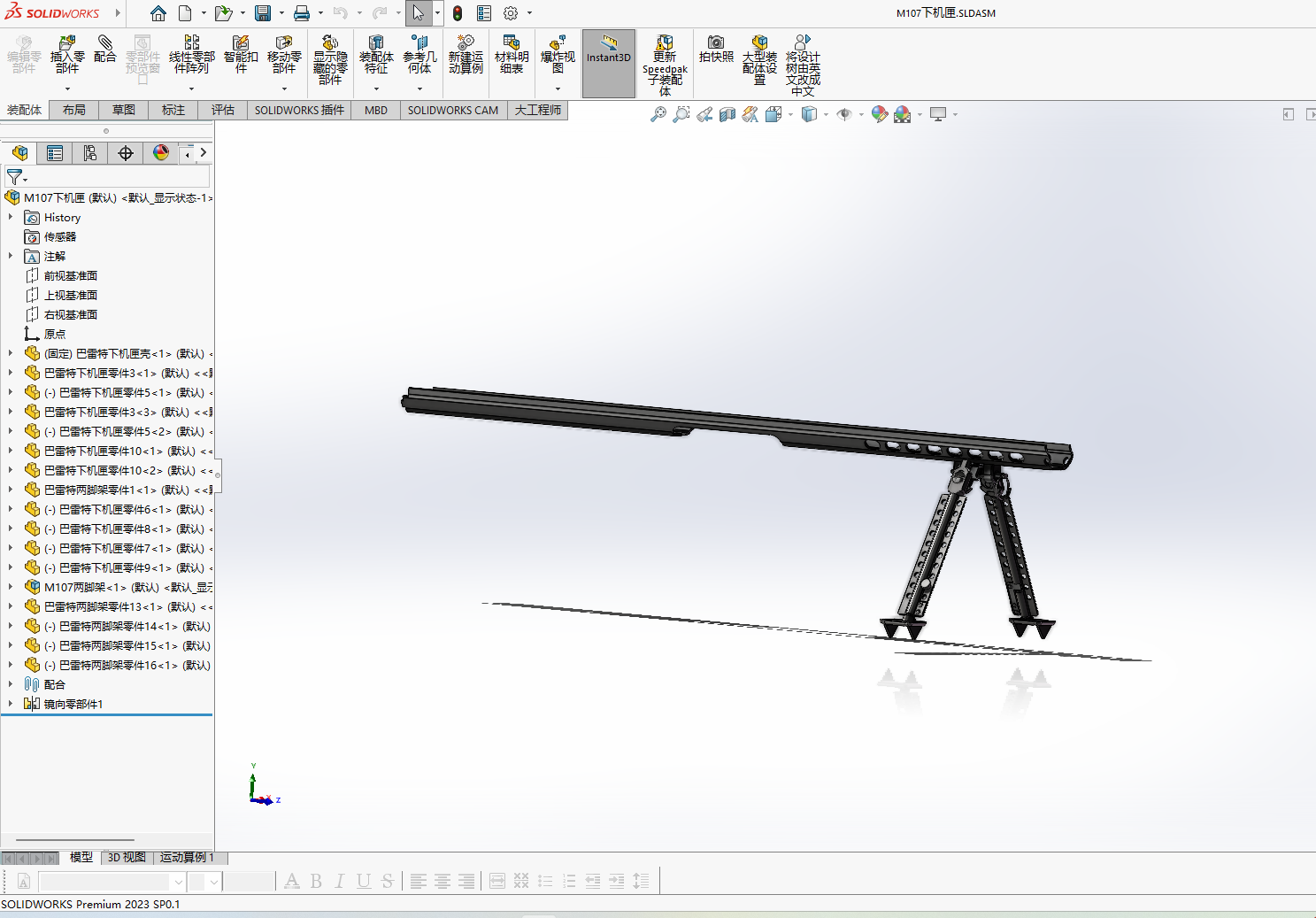1316x918 pixels.
Task: Open the DimXpertManager crosshair tab icon
Action: click(126, 153)
